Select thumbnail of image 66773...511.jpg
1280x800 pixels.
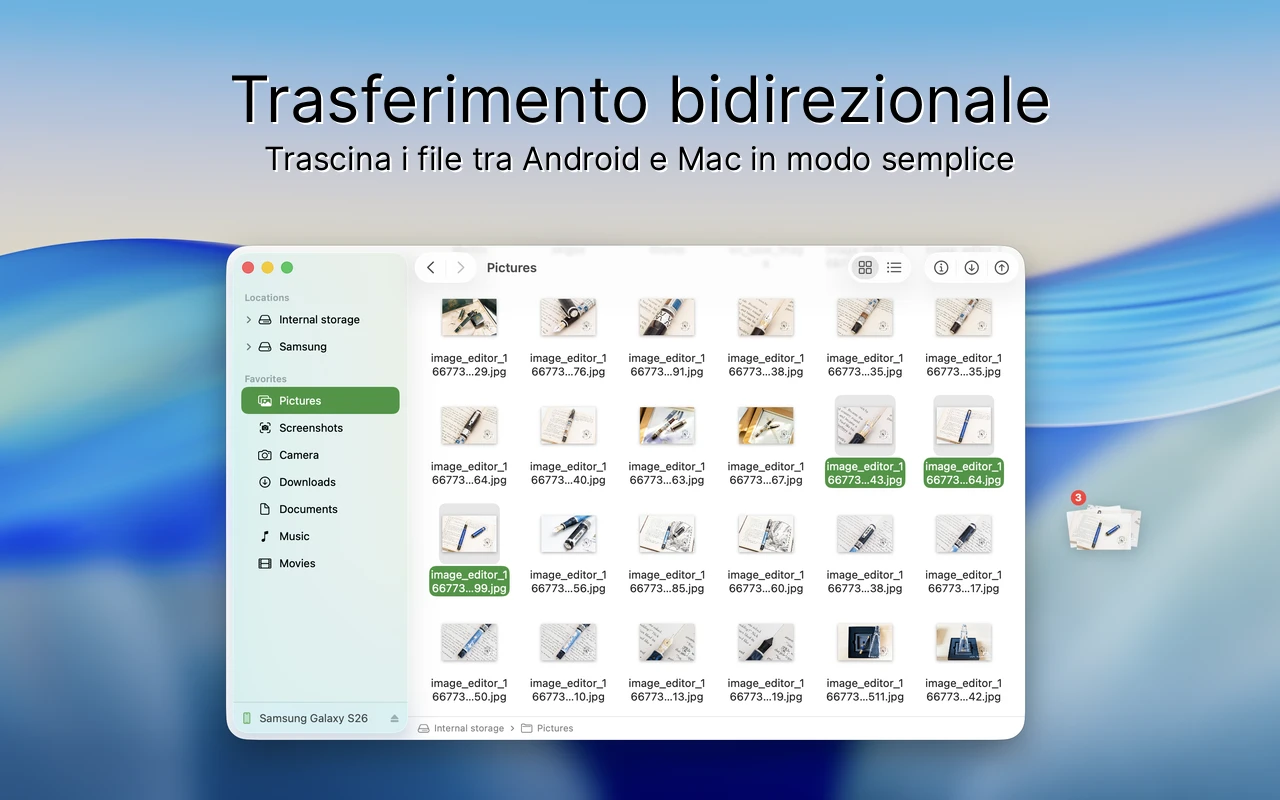[x=865, y=642]
